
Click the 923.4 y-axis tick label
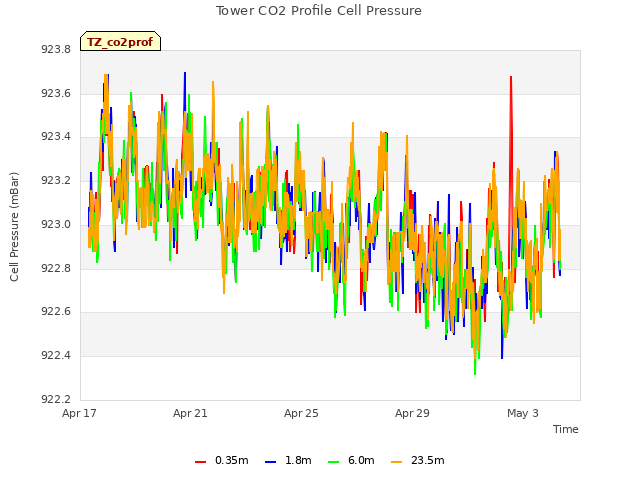[x=56, y=136]
